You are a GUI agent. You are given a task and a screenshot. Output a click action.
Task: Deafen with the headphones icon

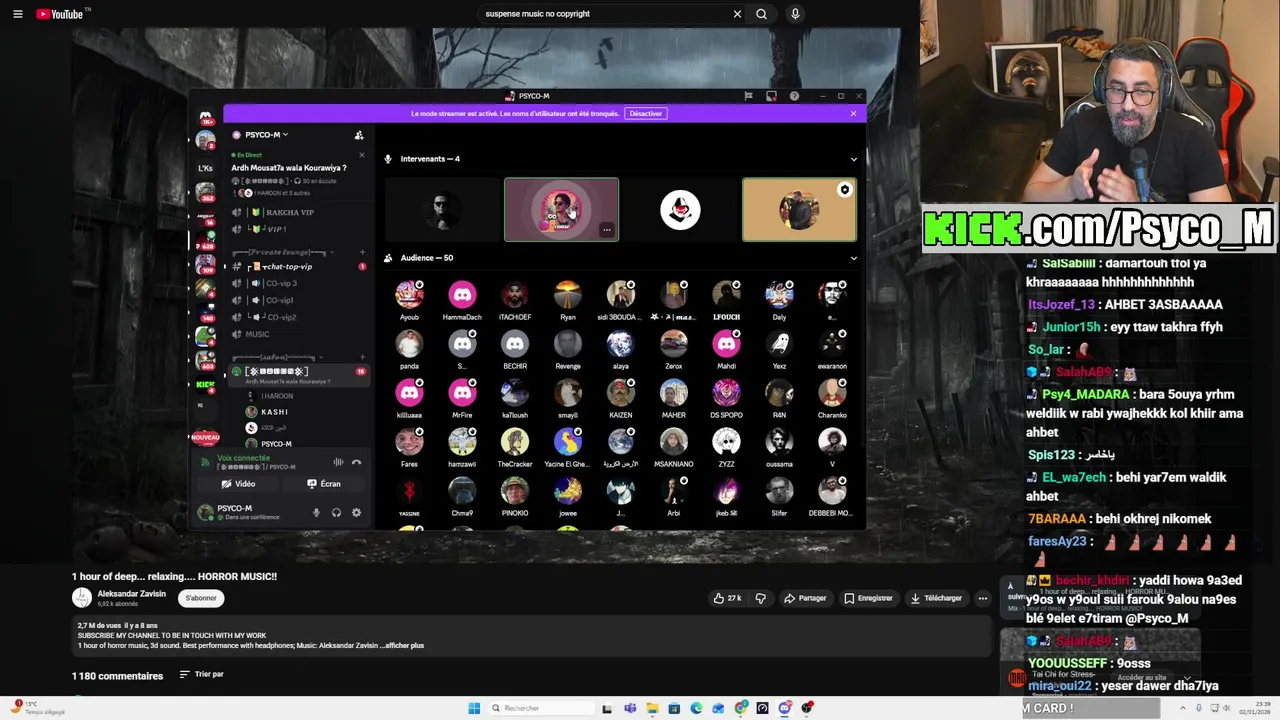click(336, 513)
